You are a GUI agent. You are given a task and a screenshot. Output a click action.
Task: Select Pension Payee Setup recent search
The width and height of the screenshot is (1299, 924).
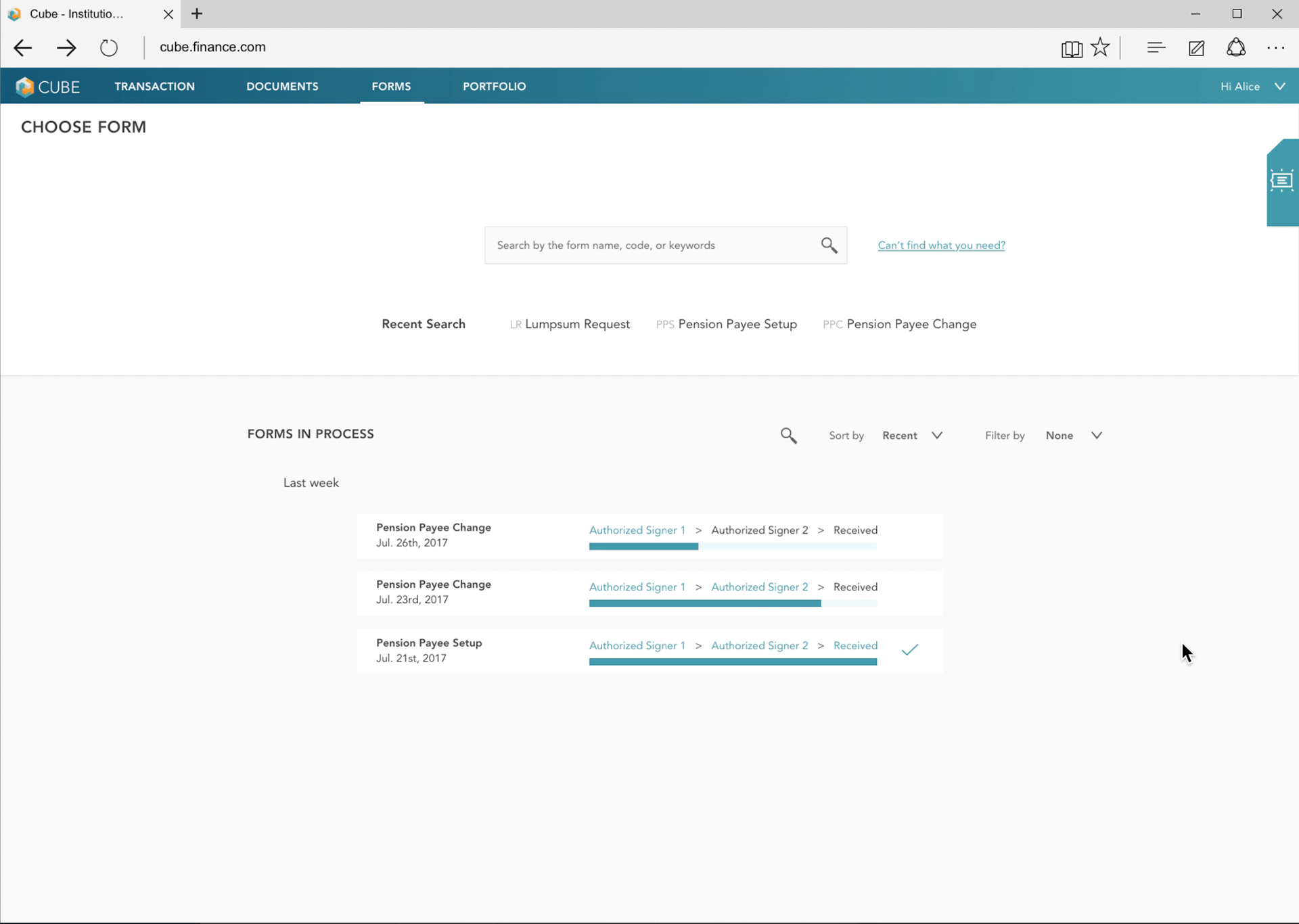click(x=727, y=324)
